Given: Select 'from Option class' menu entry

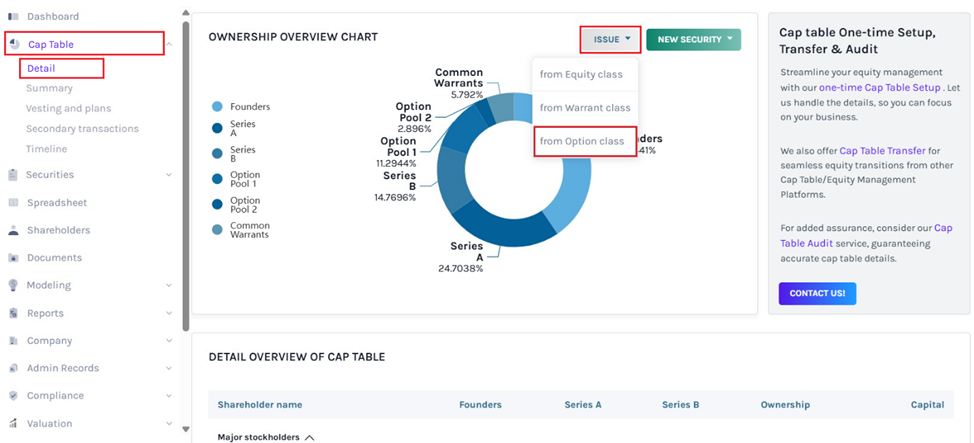Looking at the screenshot, I should 583,141.
